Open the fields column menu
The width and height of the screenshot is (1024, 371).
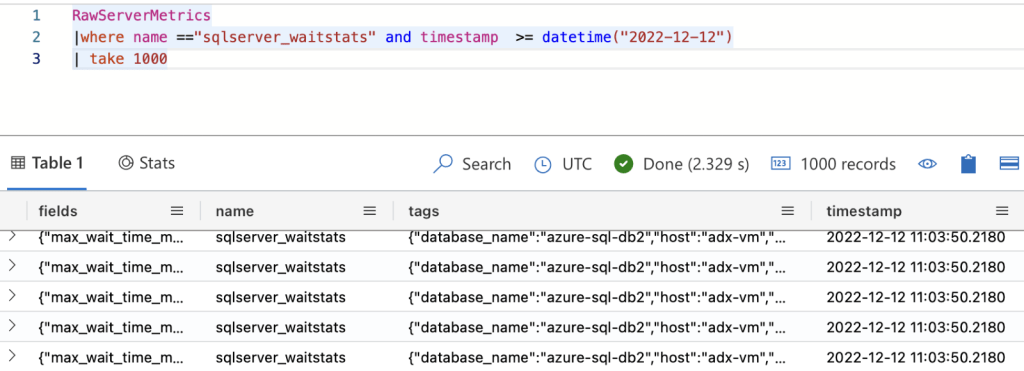point(177,211)
